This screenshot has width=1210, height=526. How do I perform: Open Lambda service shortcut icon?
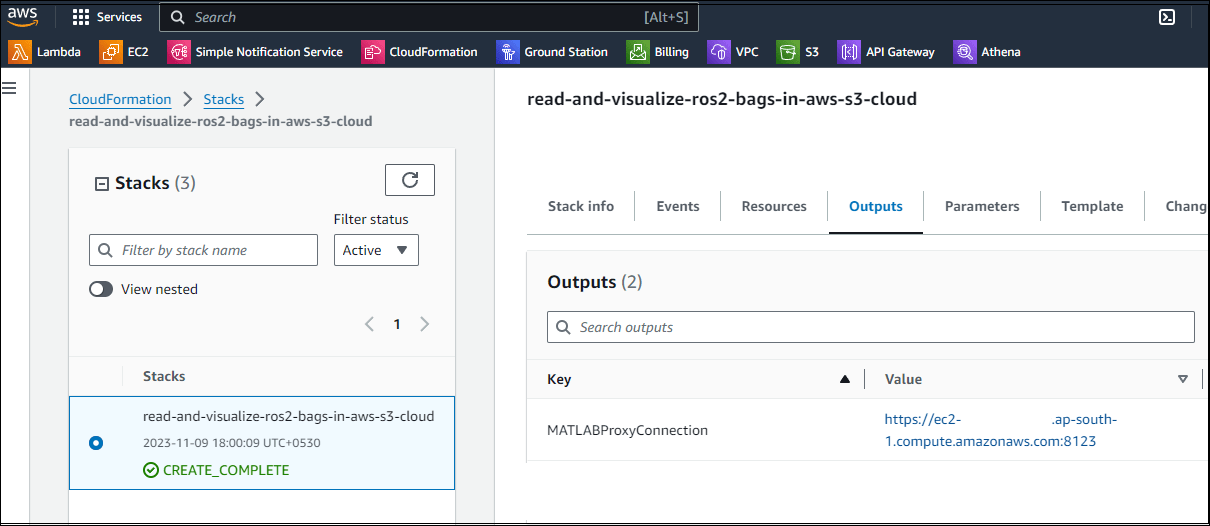point(20,52)
